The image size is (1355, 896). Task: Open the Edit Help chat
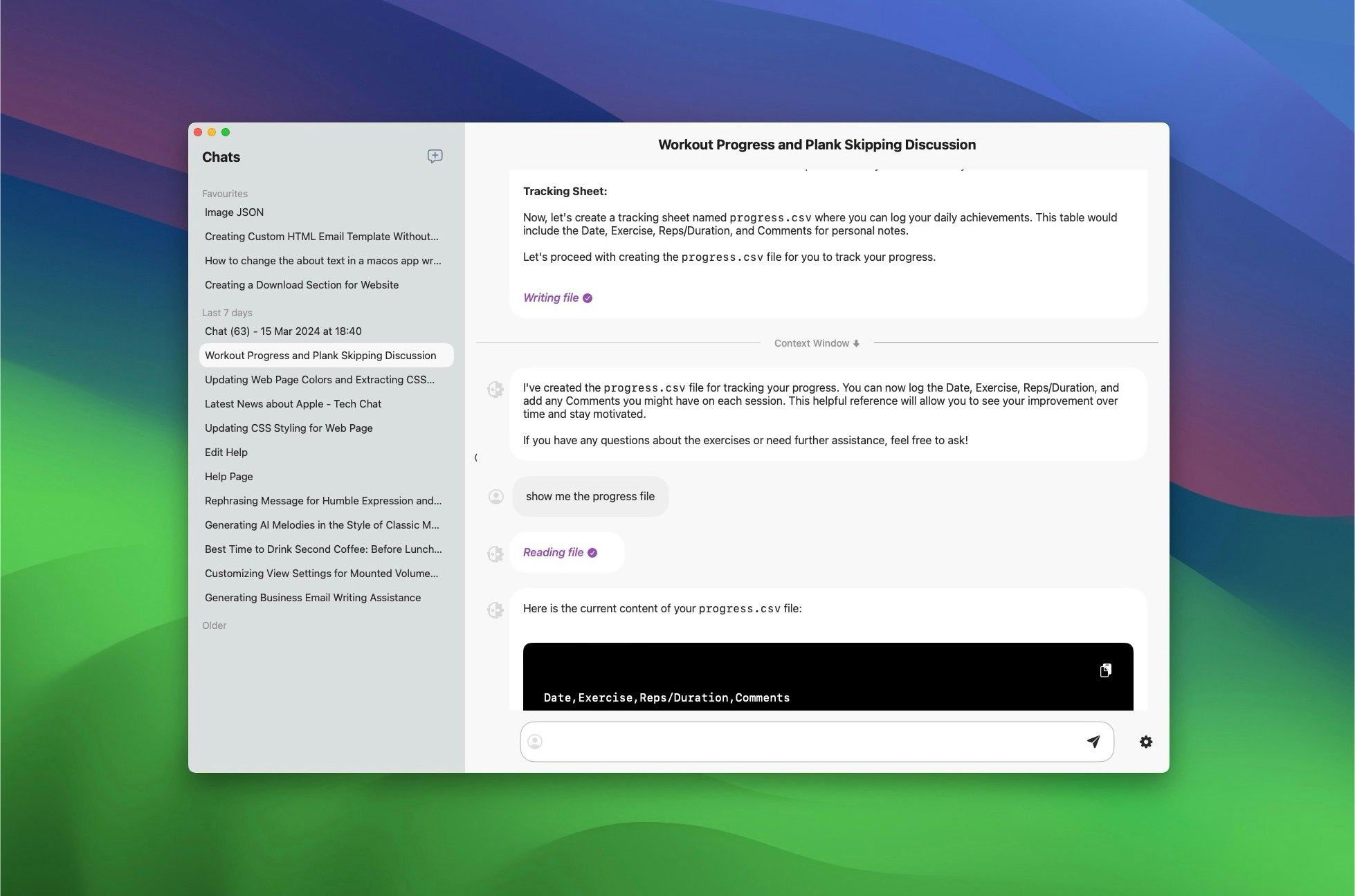(226, 452)
